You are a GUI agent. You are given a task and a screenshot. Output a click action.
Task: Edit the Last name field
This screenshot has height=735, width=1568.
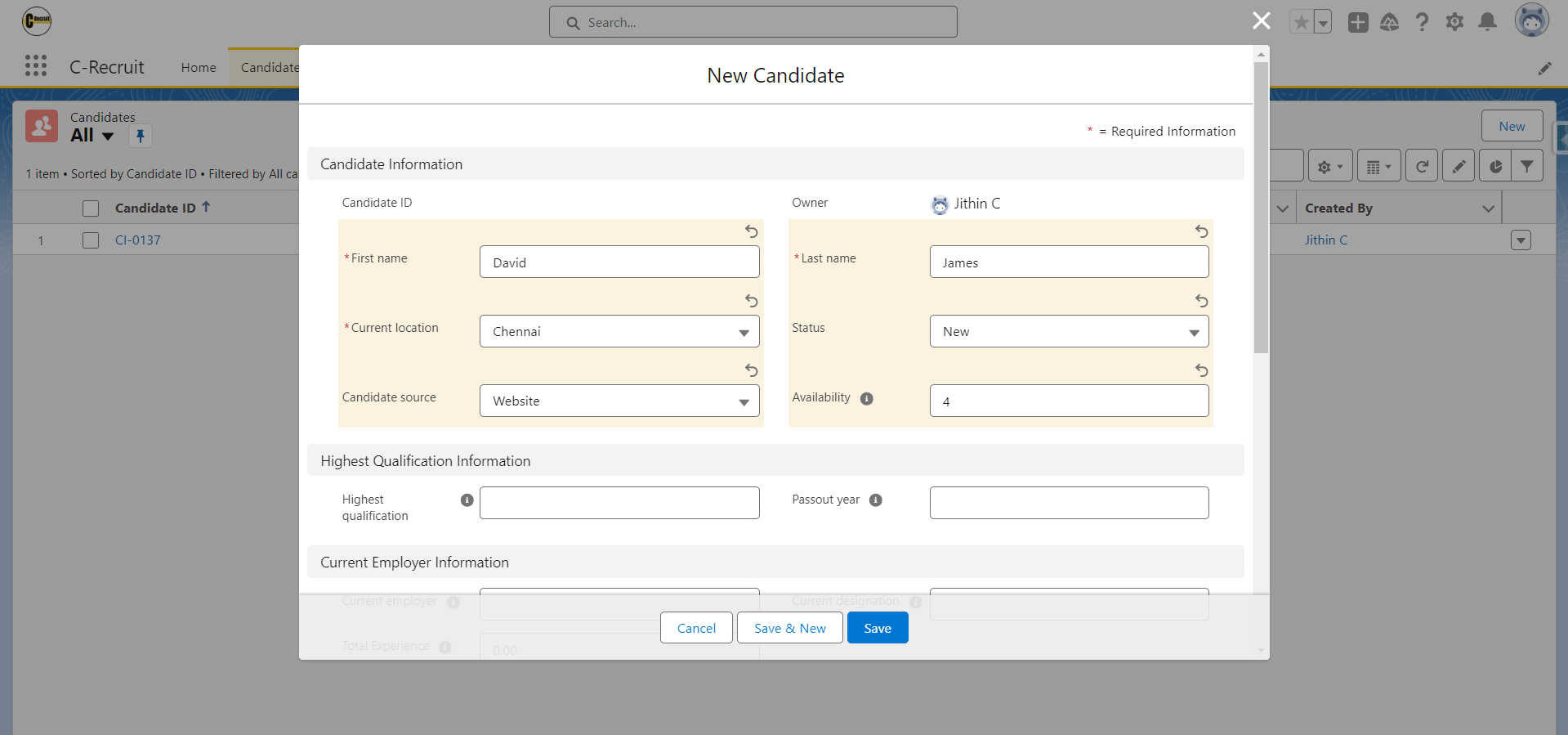pyautogui.click(x=1069, y=262)
